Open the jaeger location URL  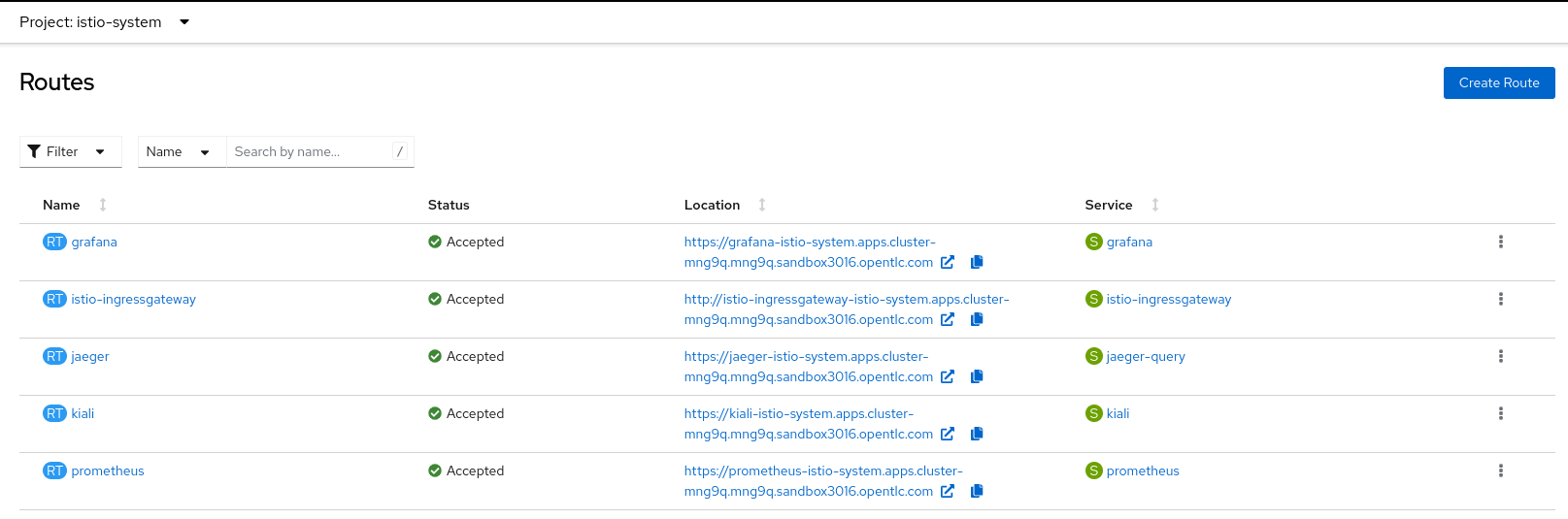(x=808, y=367)
